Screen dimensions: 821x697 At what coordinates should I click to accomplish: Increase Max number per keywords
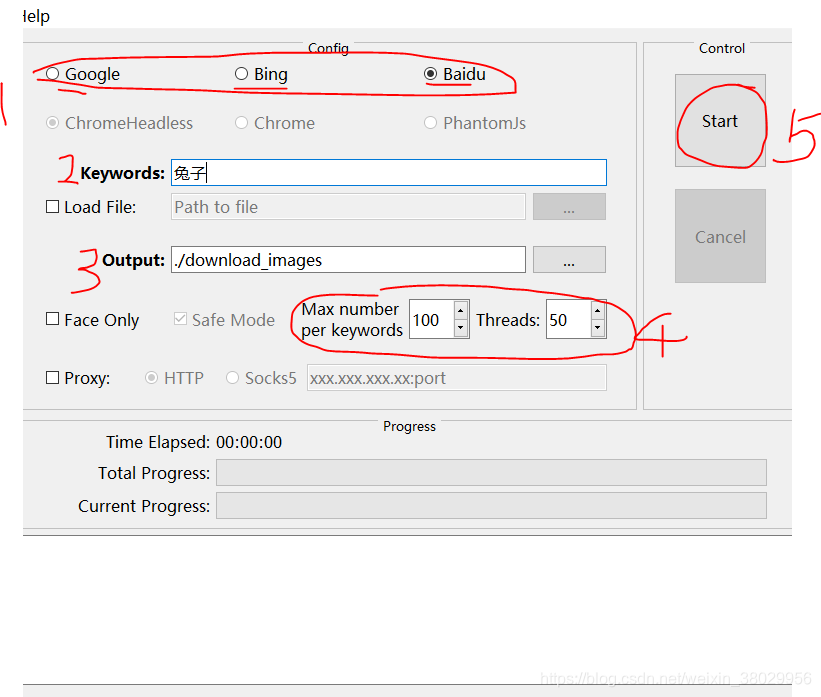pos(461,311)
